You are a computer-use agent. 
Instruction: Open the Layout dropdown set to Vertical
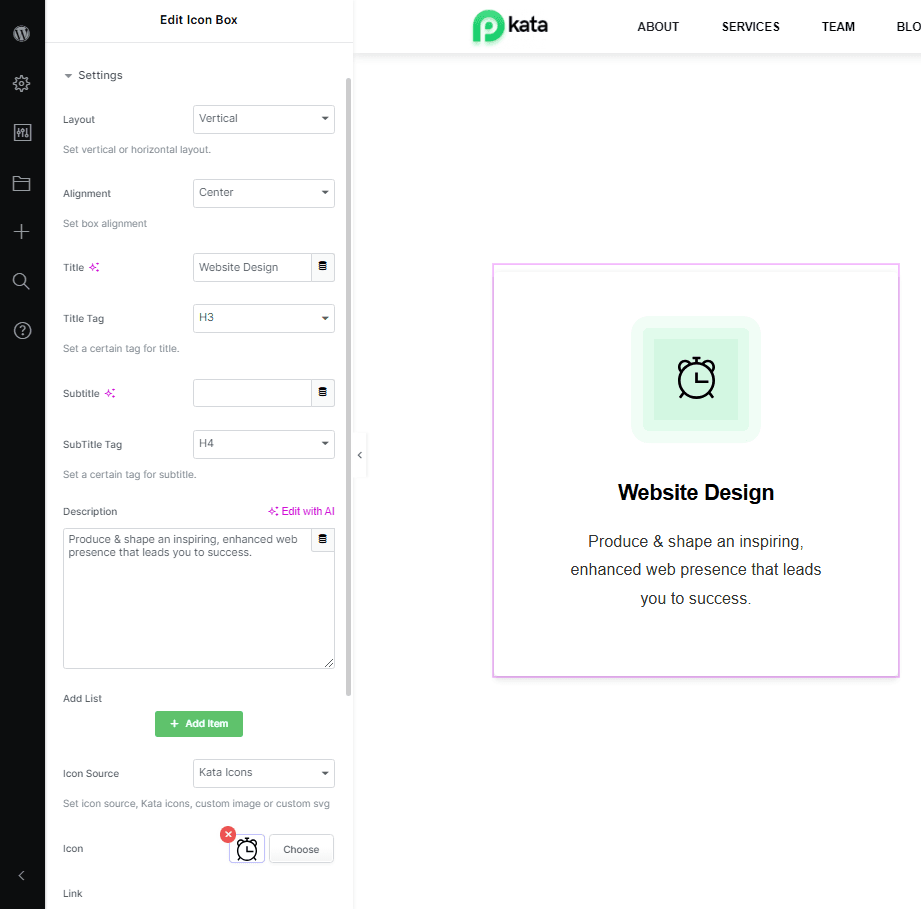[x=263, y=119]
